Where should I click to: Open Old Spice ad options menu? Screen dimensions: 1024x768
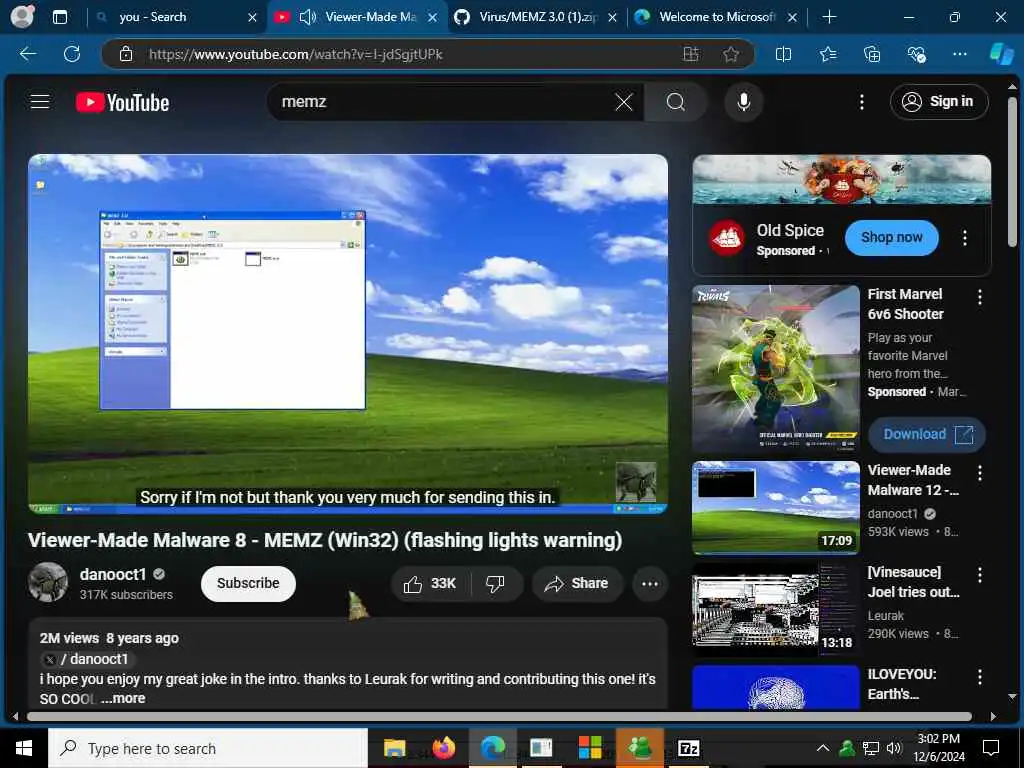(x=965, y=238)
